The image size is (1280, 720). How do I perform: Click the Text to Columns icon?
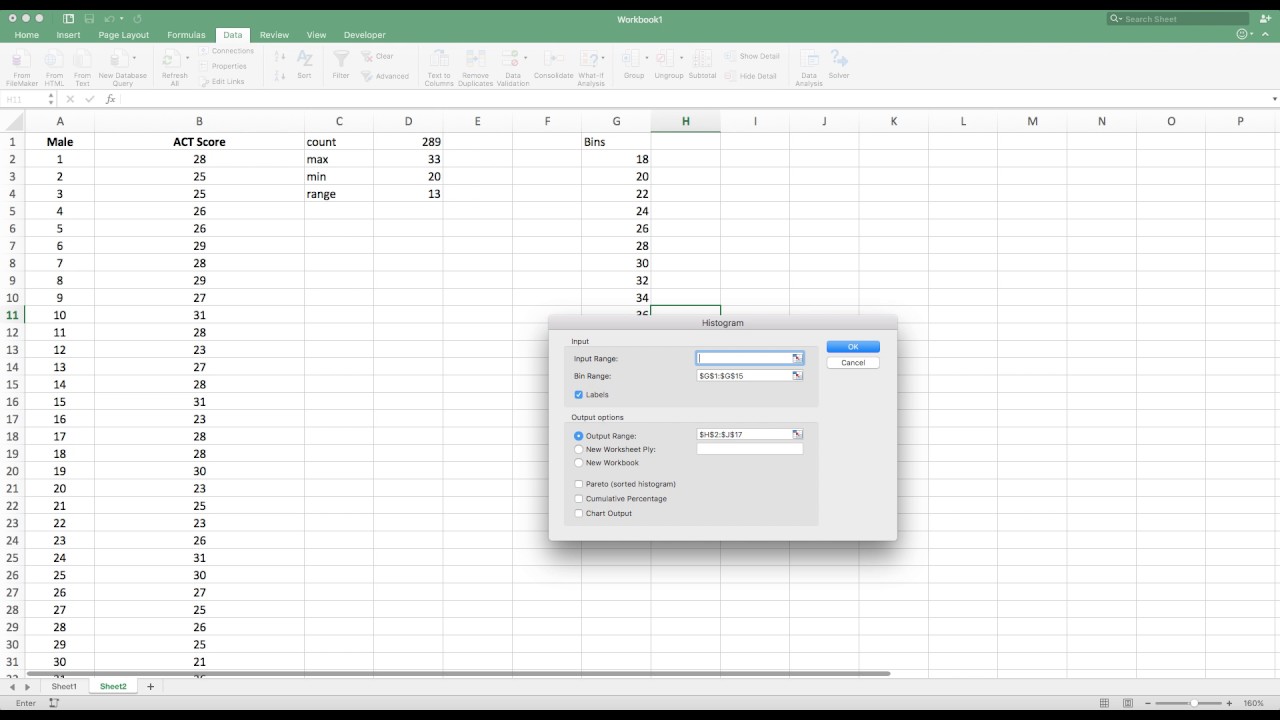[x=439, y=60]
